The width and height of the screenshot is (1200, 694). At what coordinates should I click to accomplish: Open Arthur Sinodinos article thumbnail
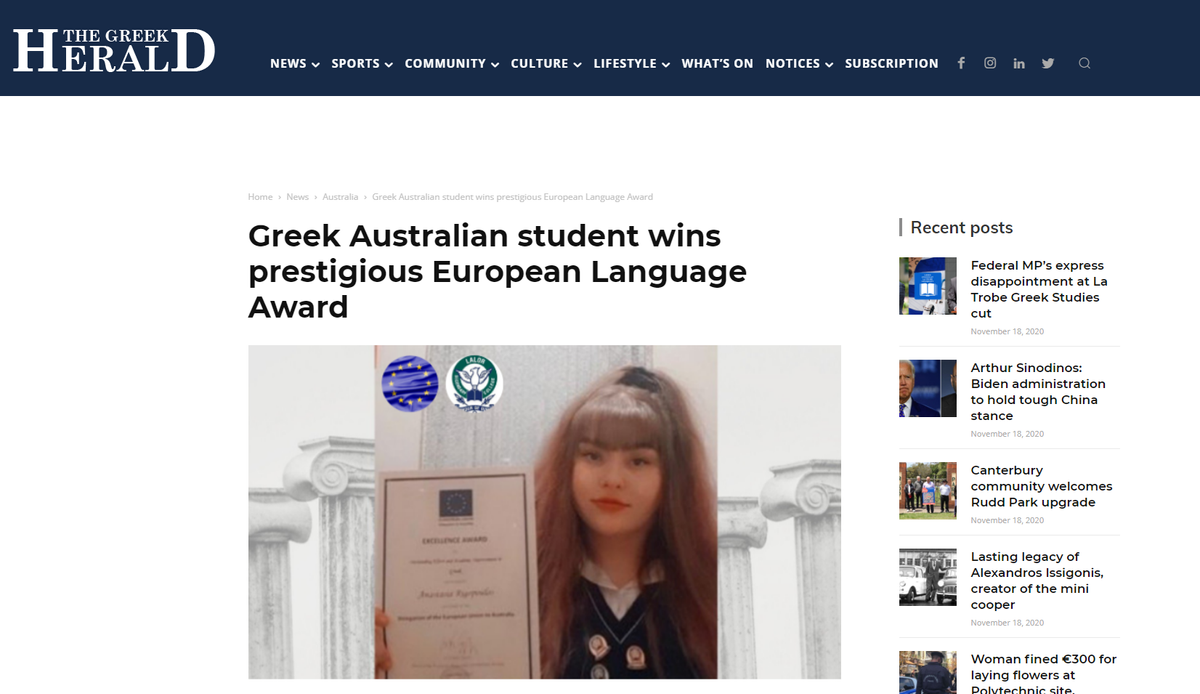click(x=928, y=388)
